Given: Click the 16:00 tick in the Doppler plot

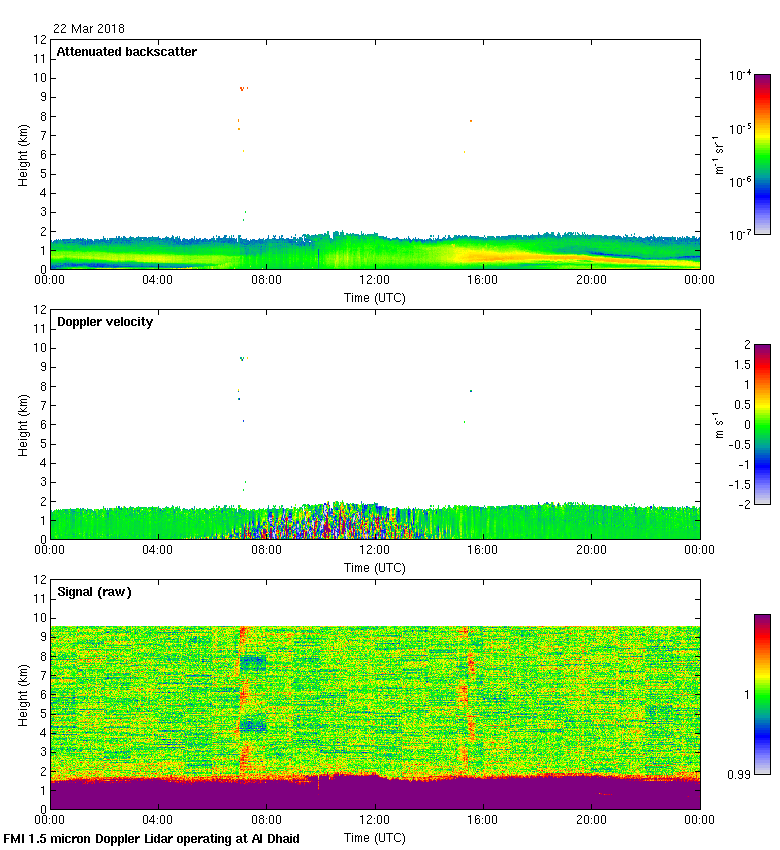Looking at the screenshot, I should pos(483,551).
